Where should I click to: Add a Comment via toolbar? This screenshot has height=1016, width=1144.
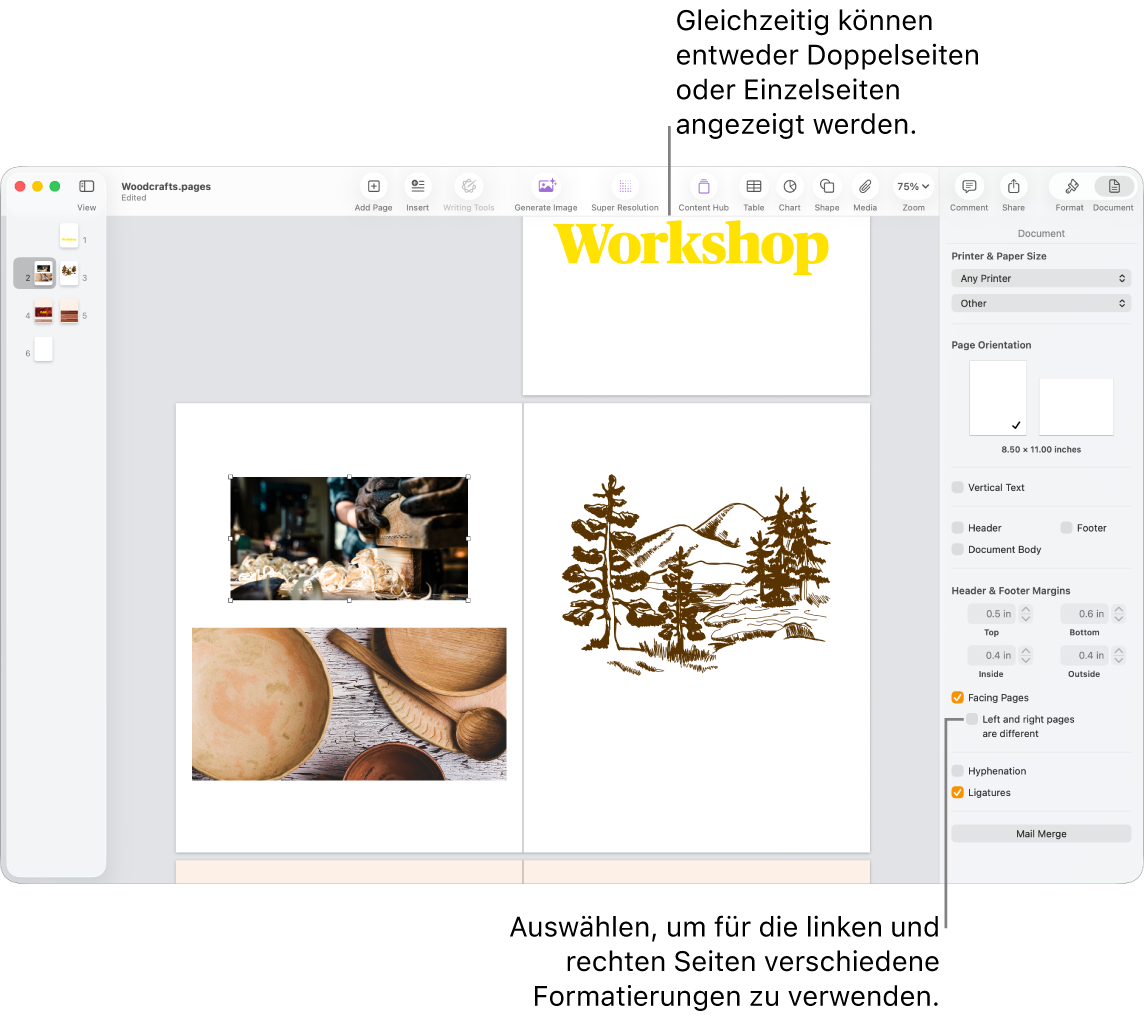click(x=969, y=187)
